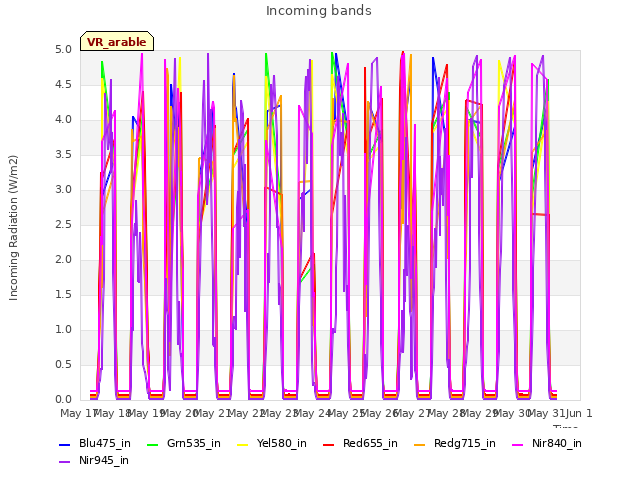Click the 1.0 y-axis tick label
This screenshot has height=480, width=640.
point(63,329)
